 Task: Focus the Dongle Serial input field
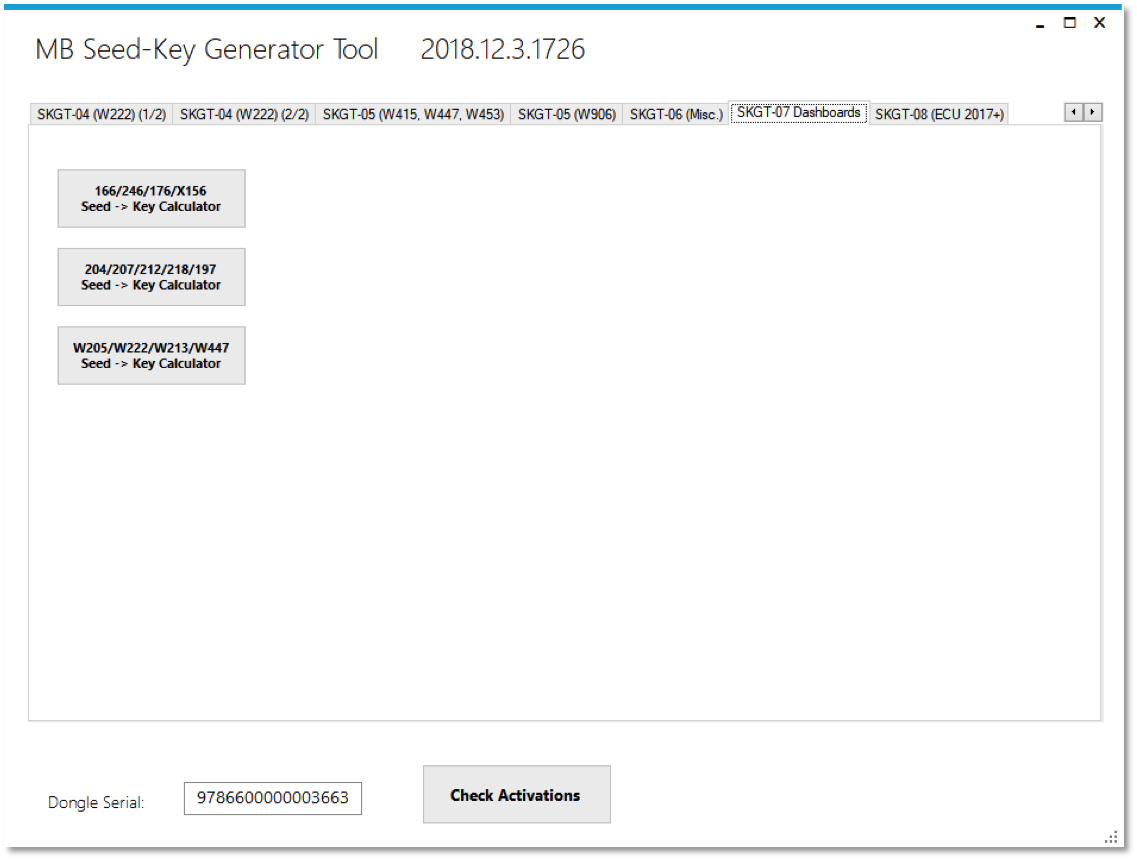coord(273,799)
